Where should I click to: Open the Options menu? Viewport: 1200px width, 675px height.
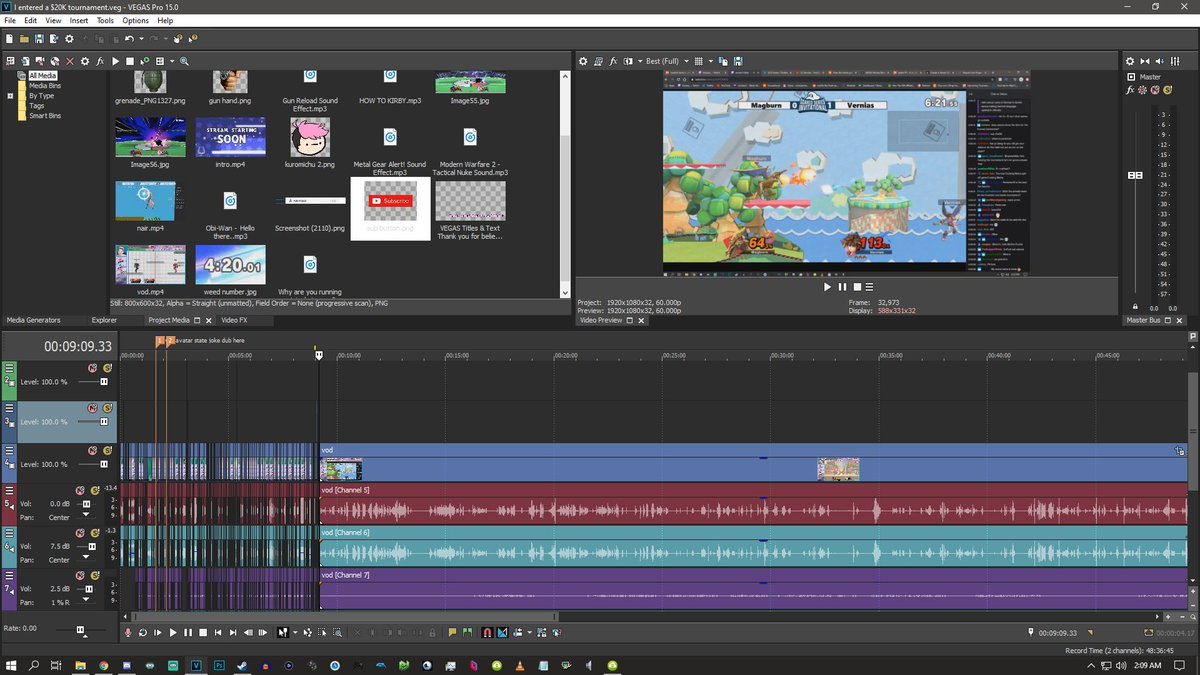tap(136, 20)
